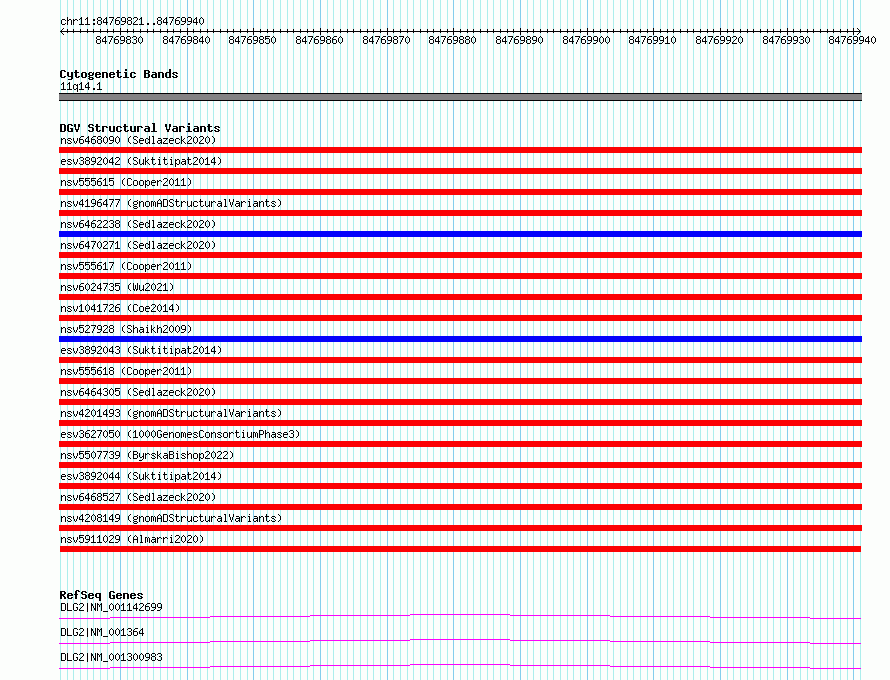
Task: Click ruler position 84769840
Action: [x=186, y=40]
